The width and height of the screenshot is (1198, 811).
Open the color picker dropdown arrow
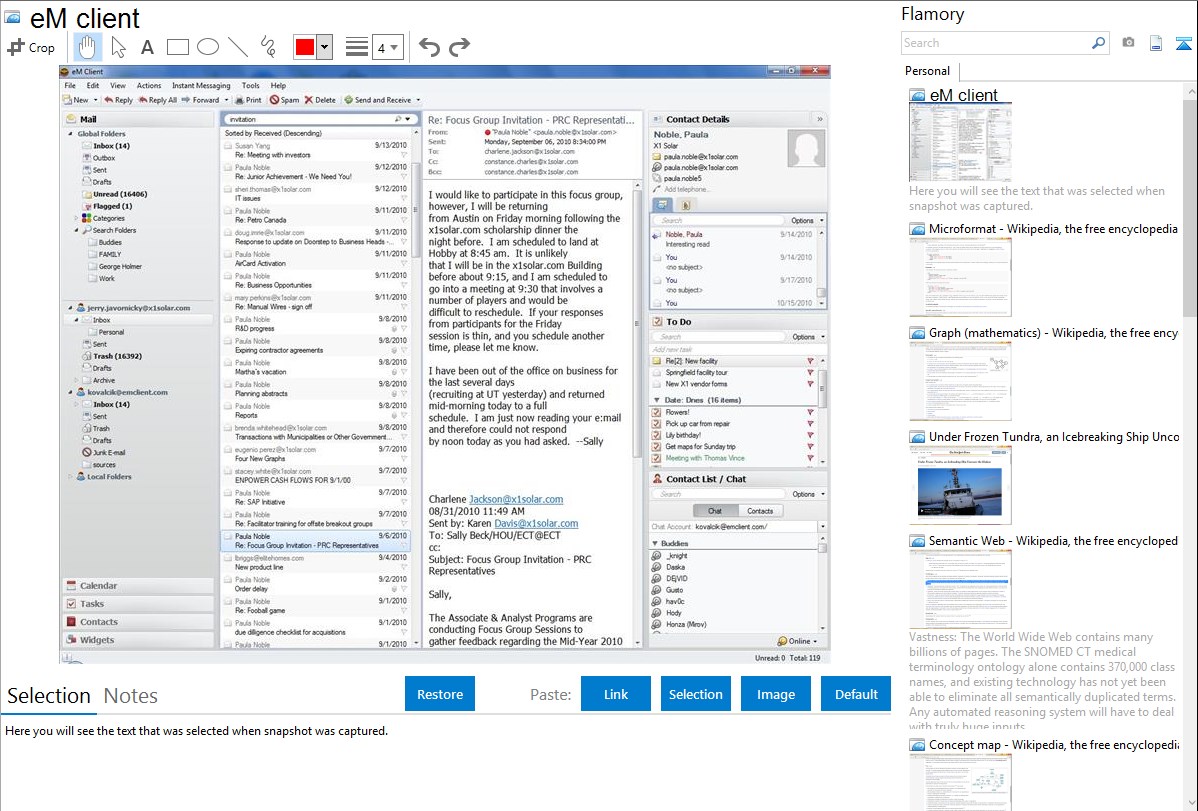324,47
